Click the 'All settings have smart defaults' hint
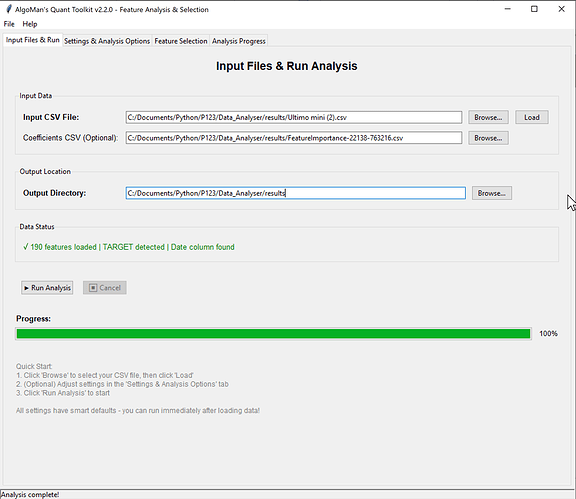576x499 pixels. [x=138, y=410]
